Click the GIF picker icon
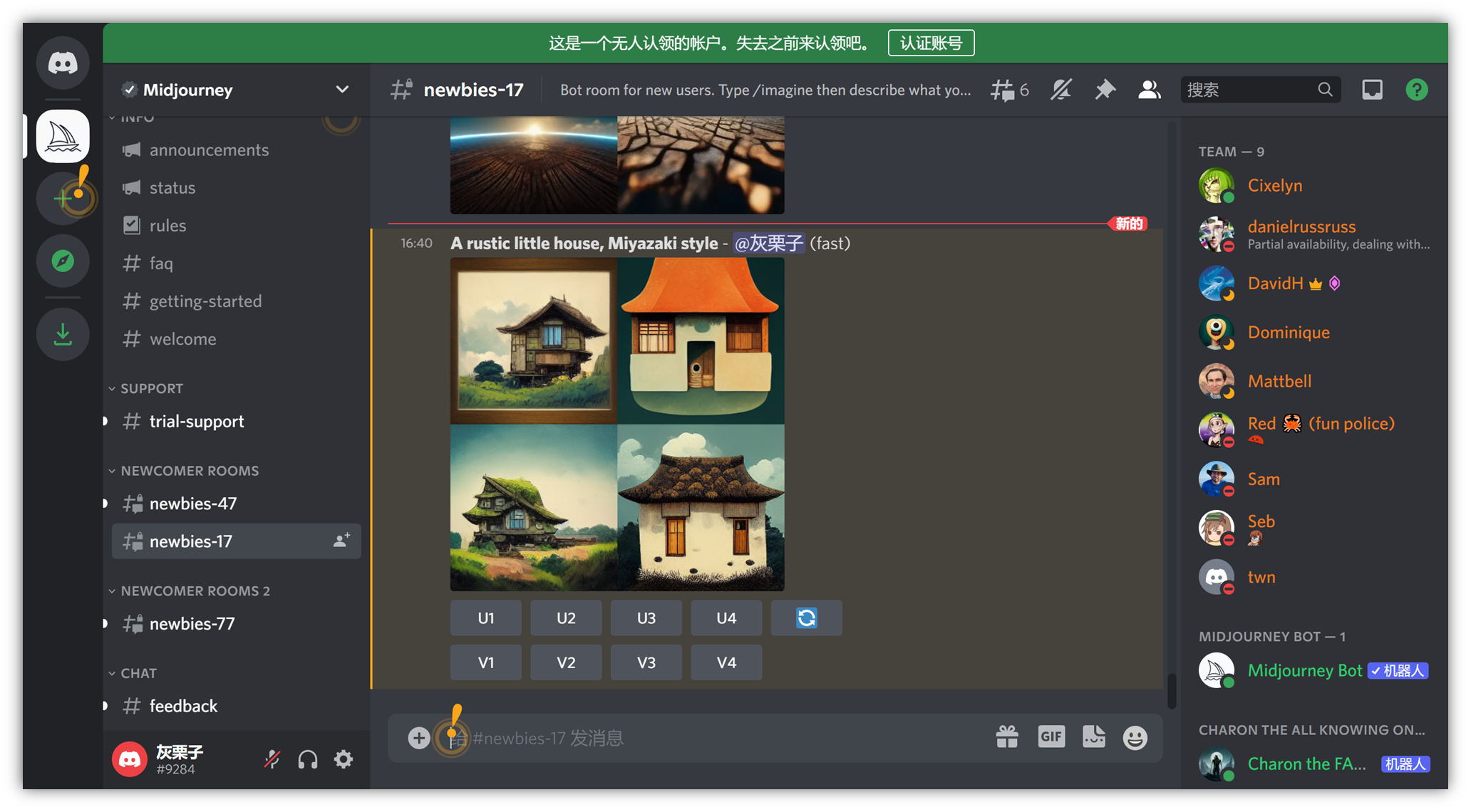 [x=1051, y=736]
